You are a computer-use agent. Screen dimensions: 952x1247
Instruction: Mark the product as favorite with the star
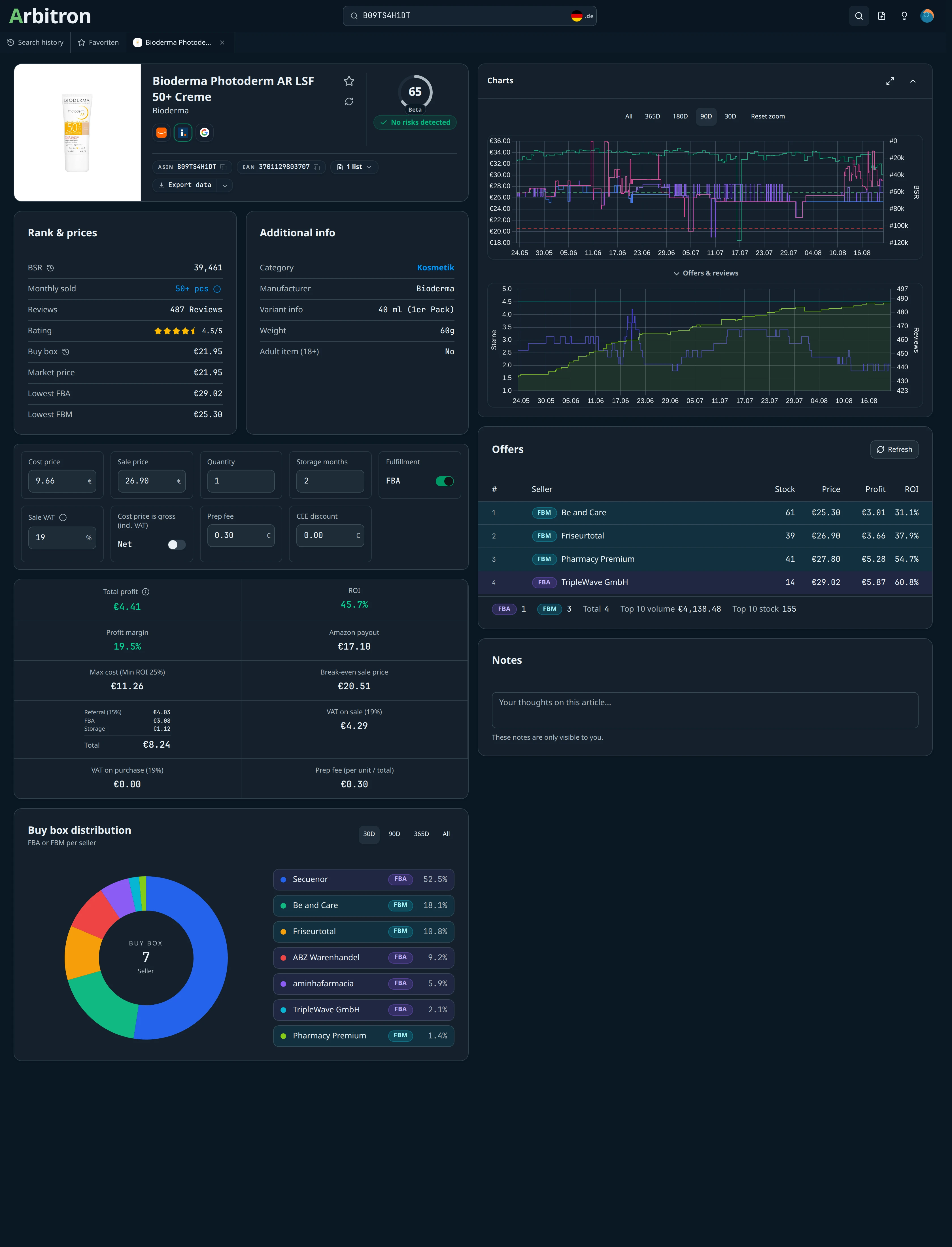[x=349, y=81]
